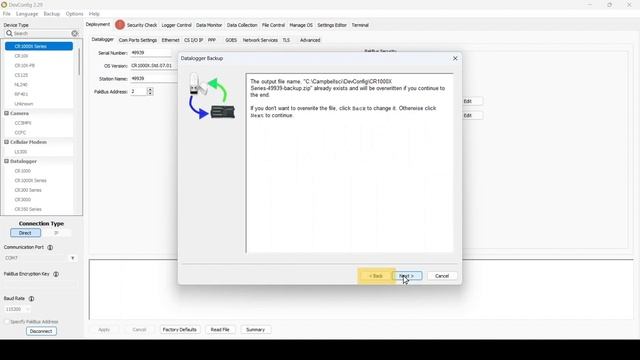This screenshot has width=640, height=360.
Task: Click Next in the backup dialog
Action: point(407,276)
